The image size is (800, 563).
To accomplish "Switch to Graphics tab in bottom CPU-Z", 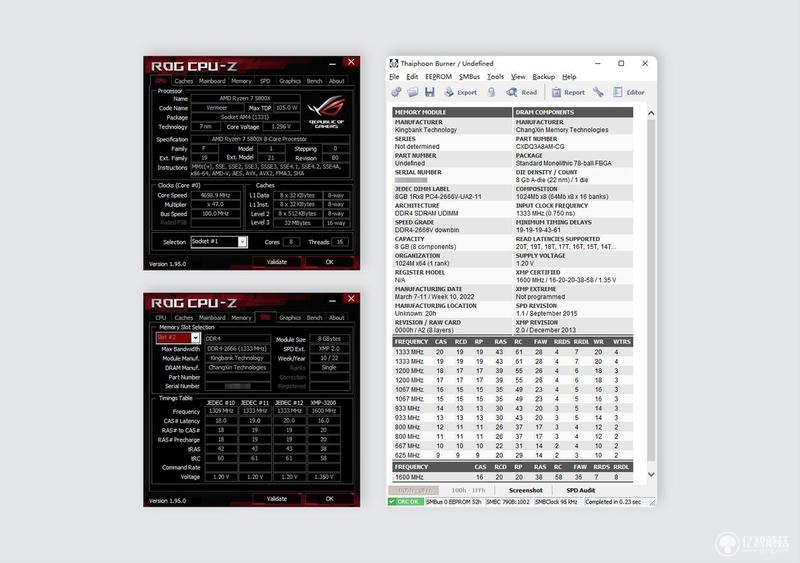I will click(x=290, y=317).
